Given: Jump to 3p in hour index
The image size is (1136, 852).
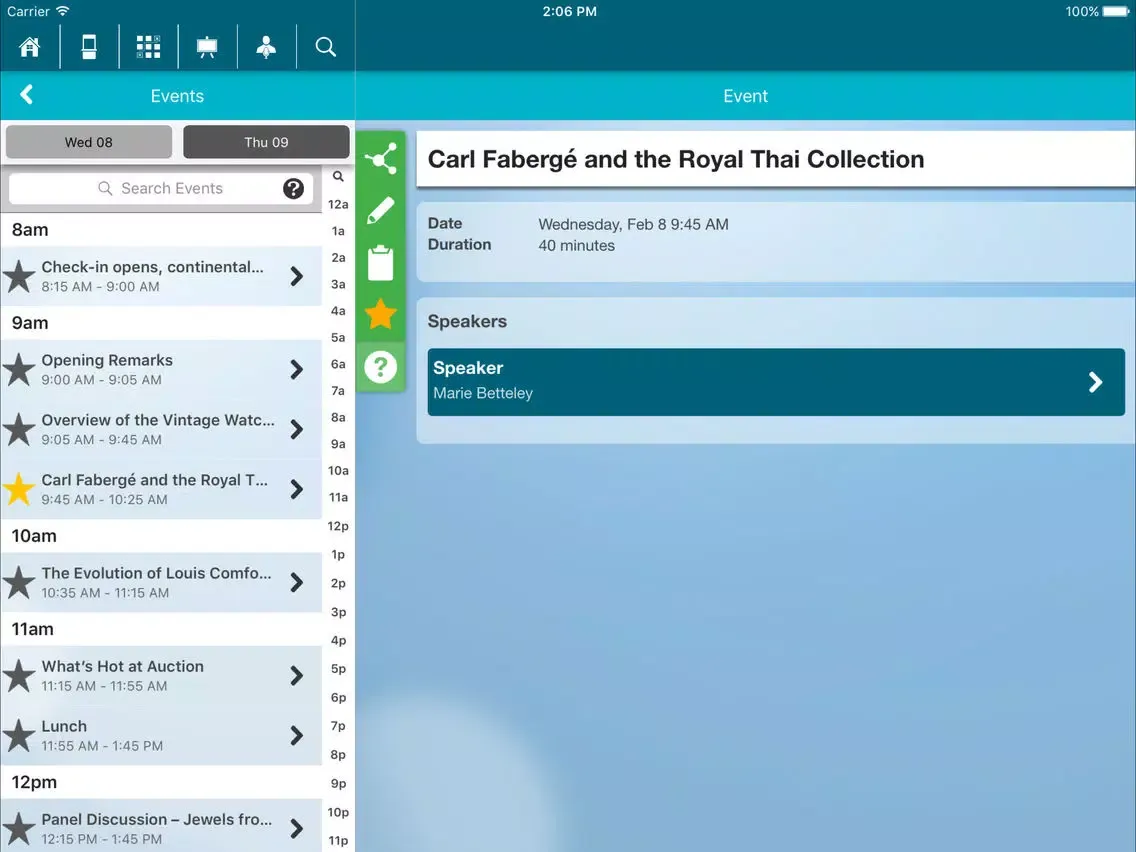Looking at the screenshot, I should [338, 612].
